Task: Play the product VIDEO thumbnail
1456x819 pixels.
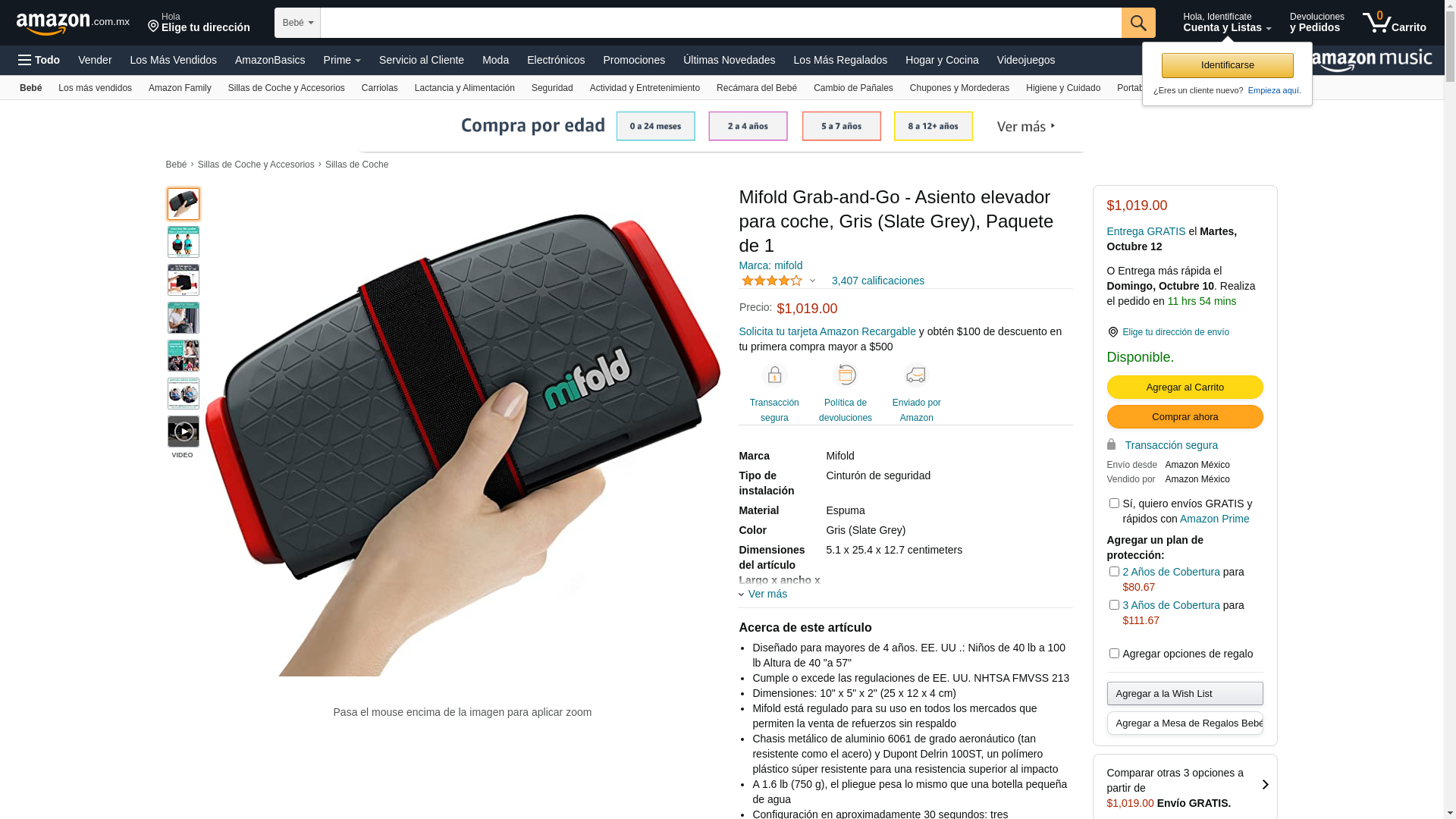Action: pyautogui.click(x=183, y=431)
